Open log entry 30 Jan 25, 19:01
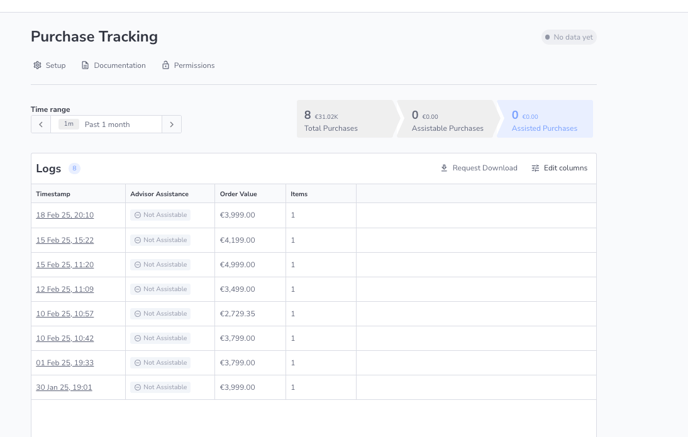 point(64,387)
